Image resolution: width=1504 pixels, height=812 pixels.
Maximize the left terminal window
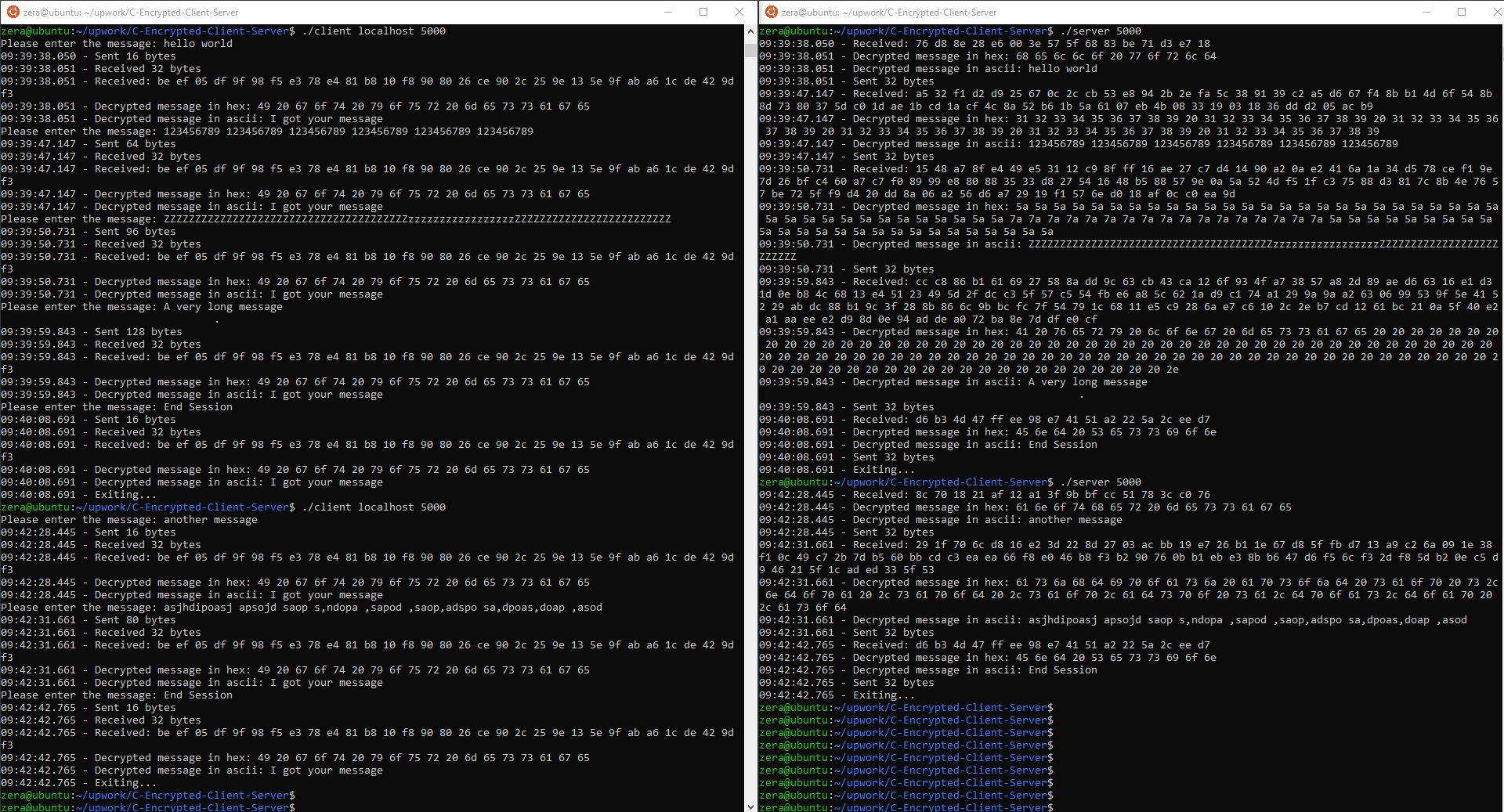click(x=703, y=12)
